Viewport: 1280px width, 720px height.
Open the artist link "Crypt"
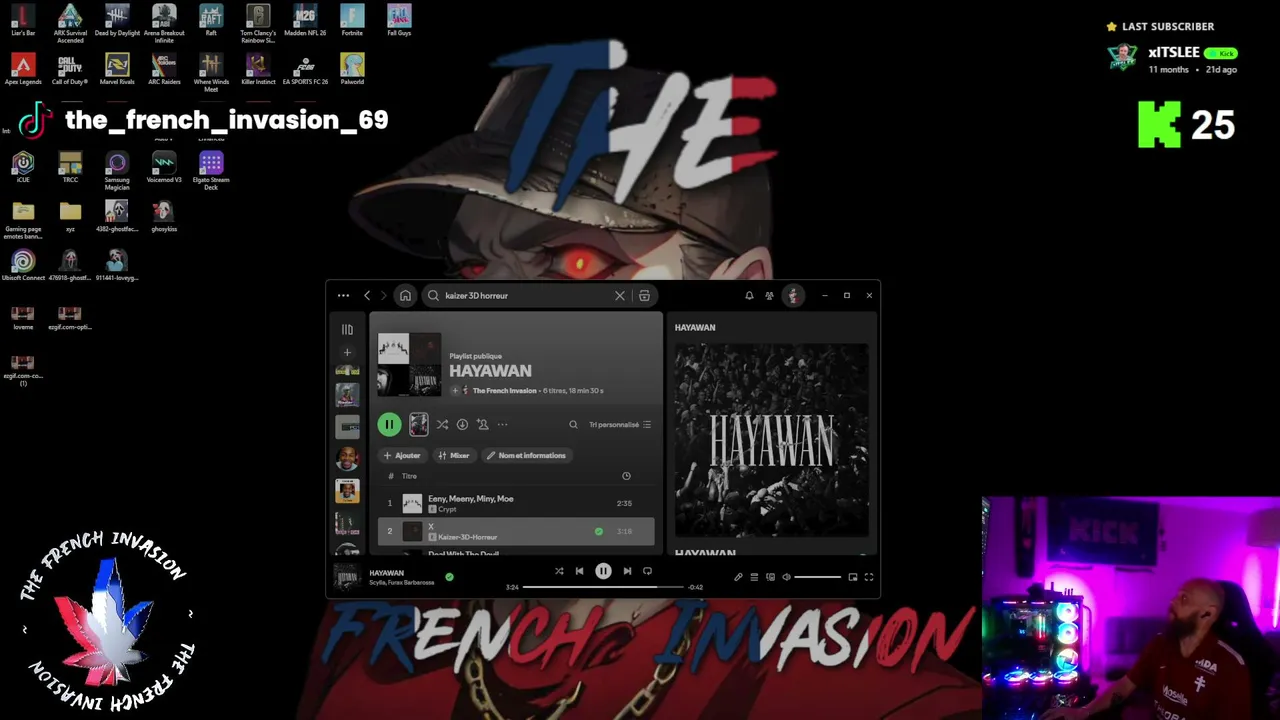point(447,510)
